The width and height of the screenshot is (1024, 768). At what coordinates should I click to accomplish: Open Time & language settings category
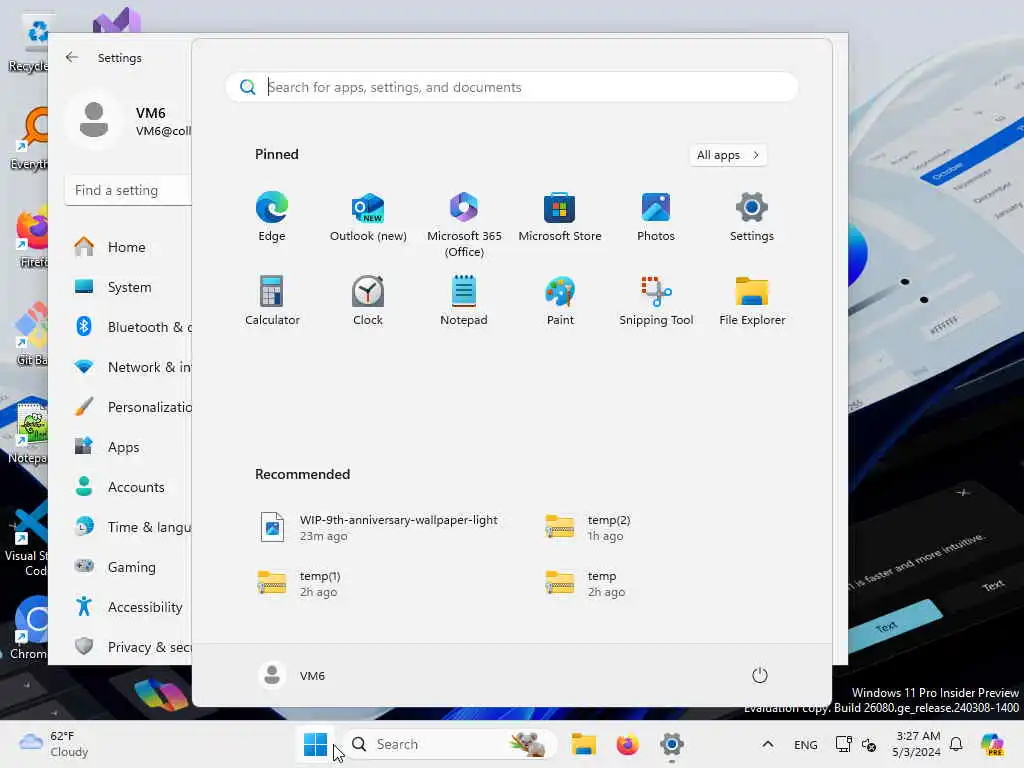131,527
